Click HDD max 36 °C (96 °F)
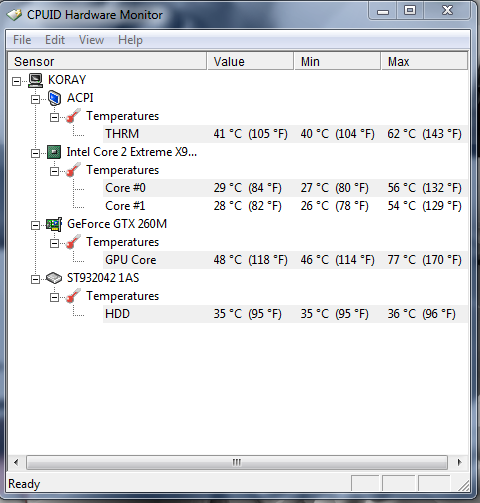This screenshot has width=480, height=503. [x=421, y=314]
